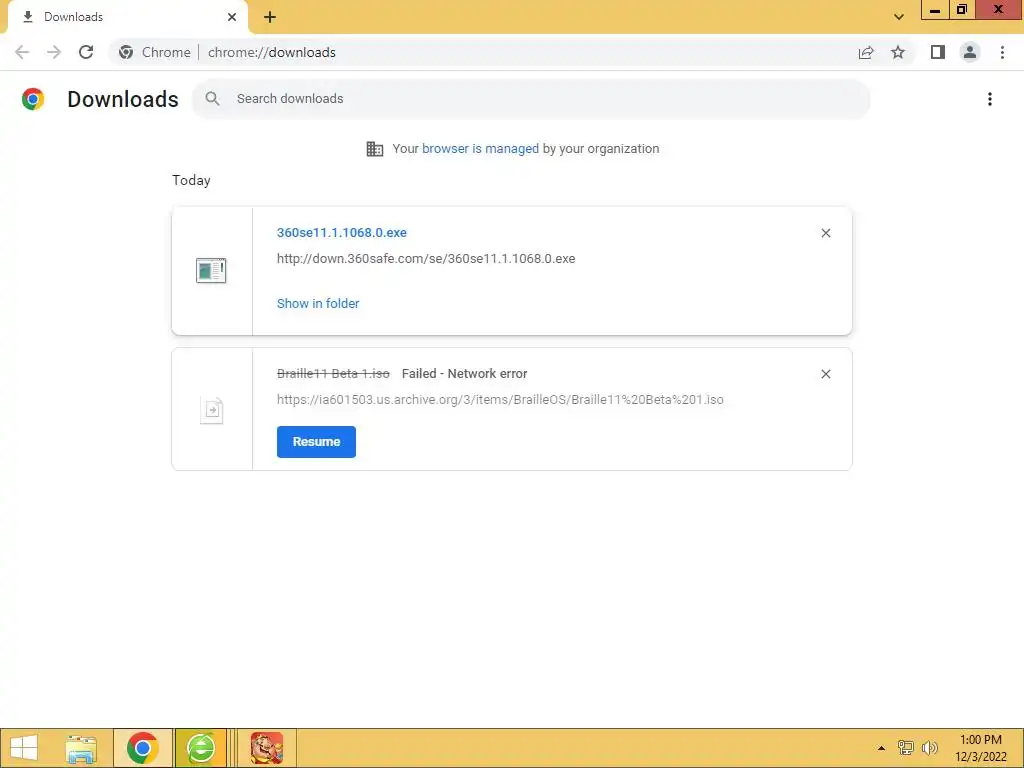Click the address bar URL chrome://downloads
The image size is (1024, 768).
pyautogui.click(x=272, y=52)
